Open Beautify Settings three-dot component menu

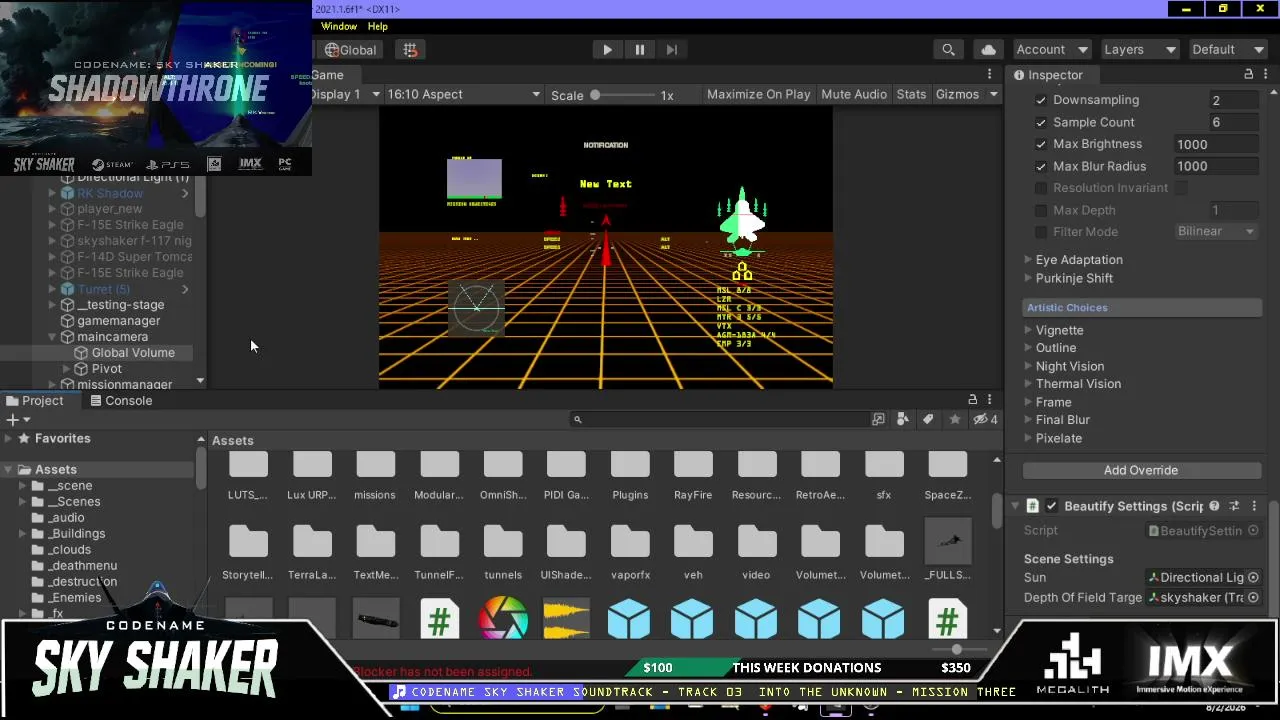[x=1254, y=506]
